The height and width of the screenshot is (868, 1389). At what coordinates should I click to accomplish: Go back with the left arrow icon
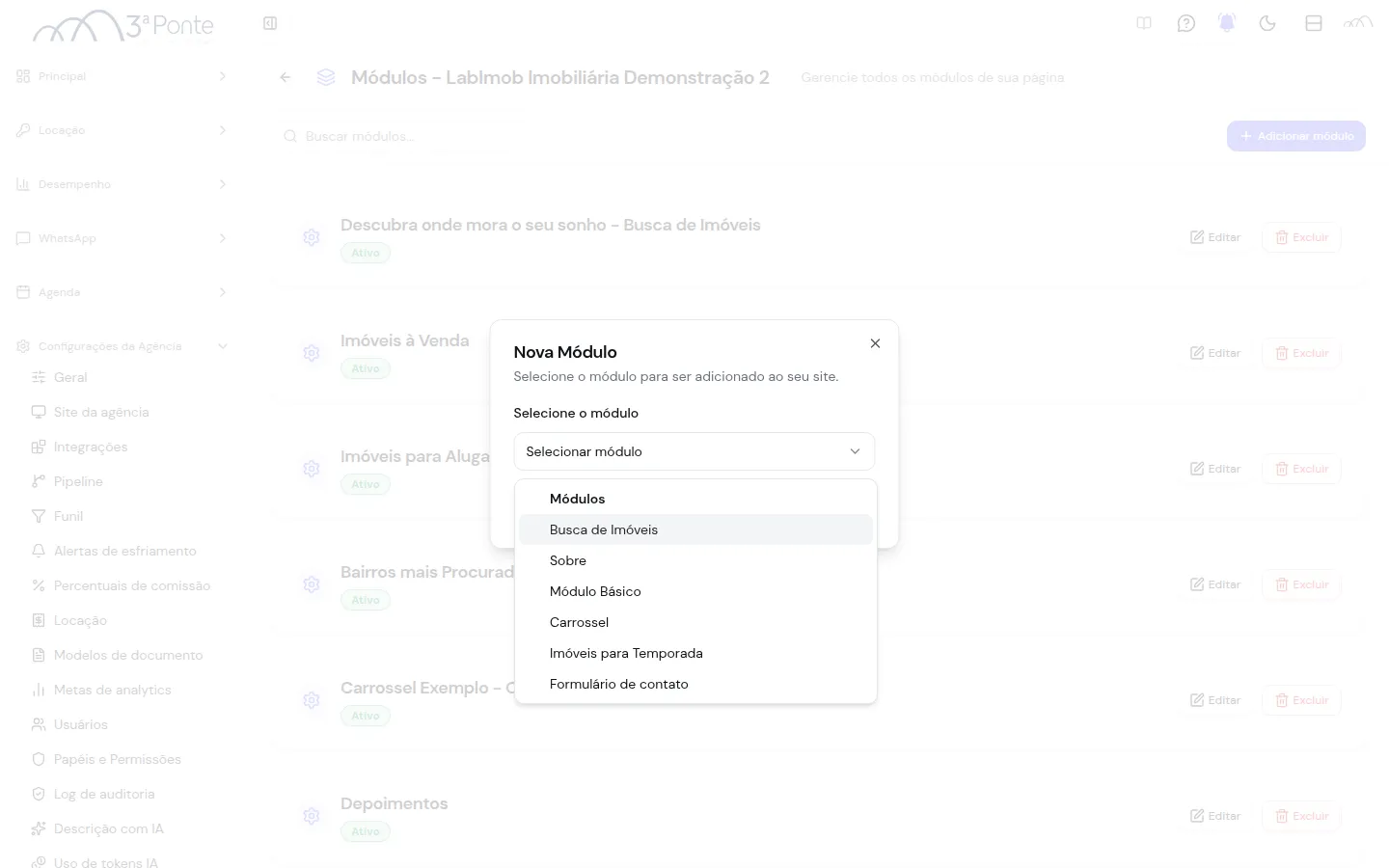pyautogui.click(x=286, y=77)
